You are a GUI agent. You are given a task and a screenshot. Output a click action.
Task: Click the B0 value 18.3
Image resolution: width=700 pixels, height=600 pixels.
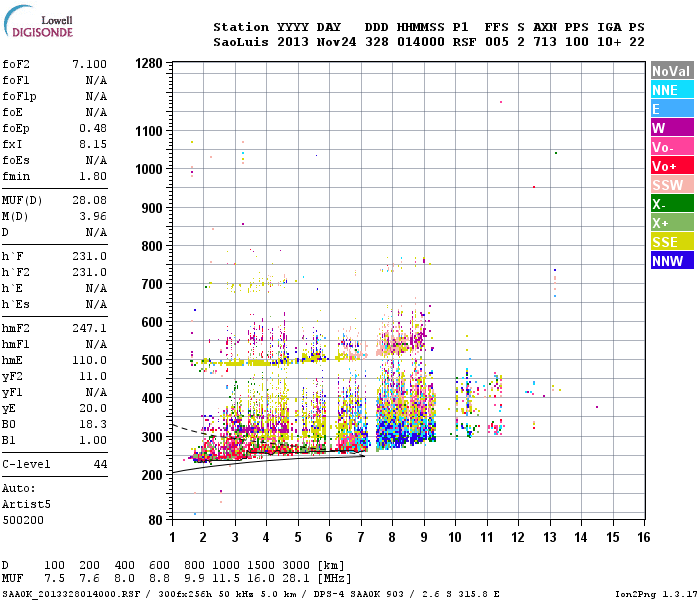[93, 424]
